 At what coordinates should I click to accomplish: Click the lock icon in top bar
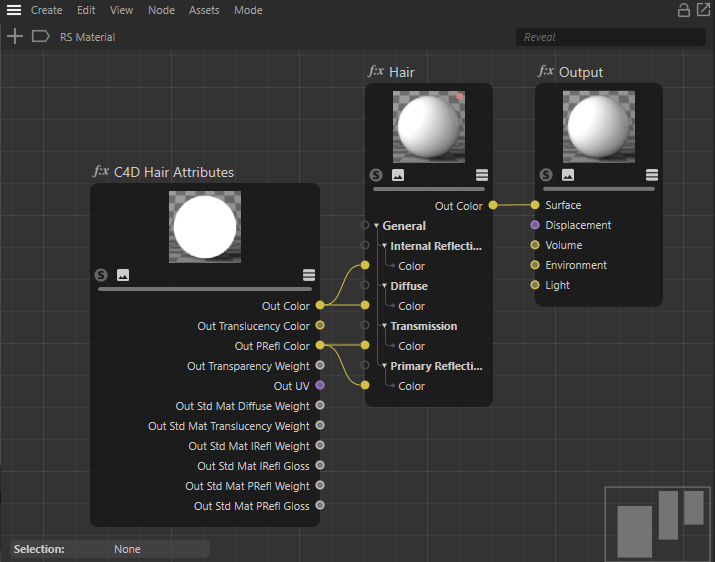[684, 10]
